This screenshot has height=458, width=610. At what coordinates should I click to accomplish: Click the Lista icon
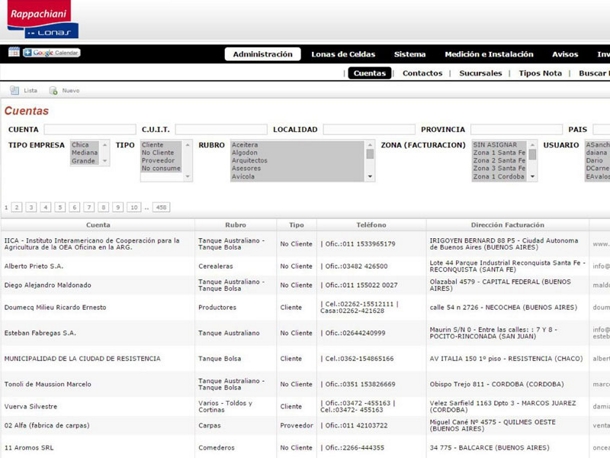[x=16, y=91]
